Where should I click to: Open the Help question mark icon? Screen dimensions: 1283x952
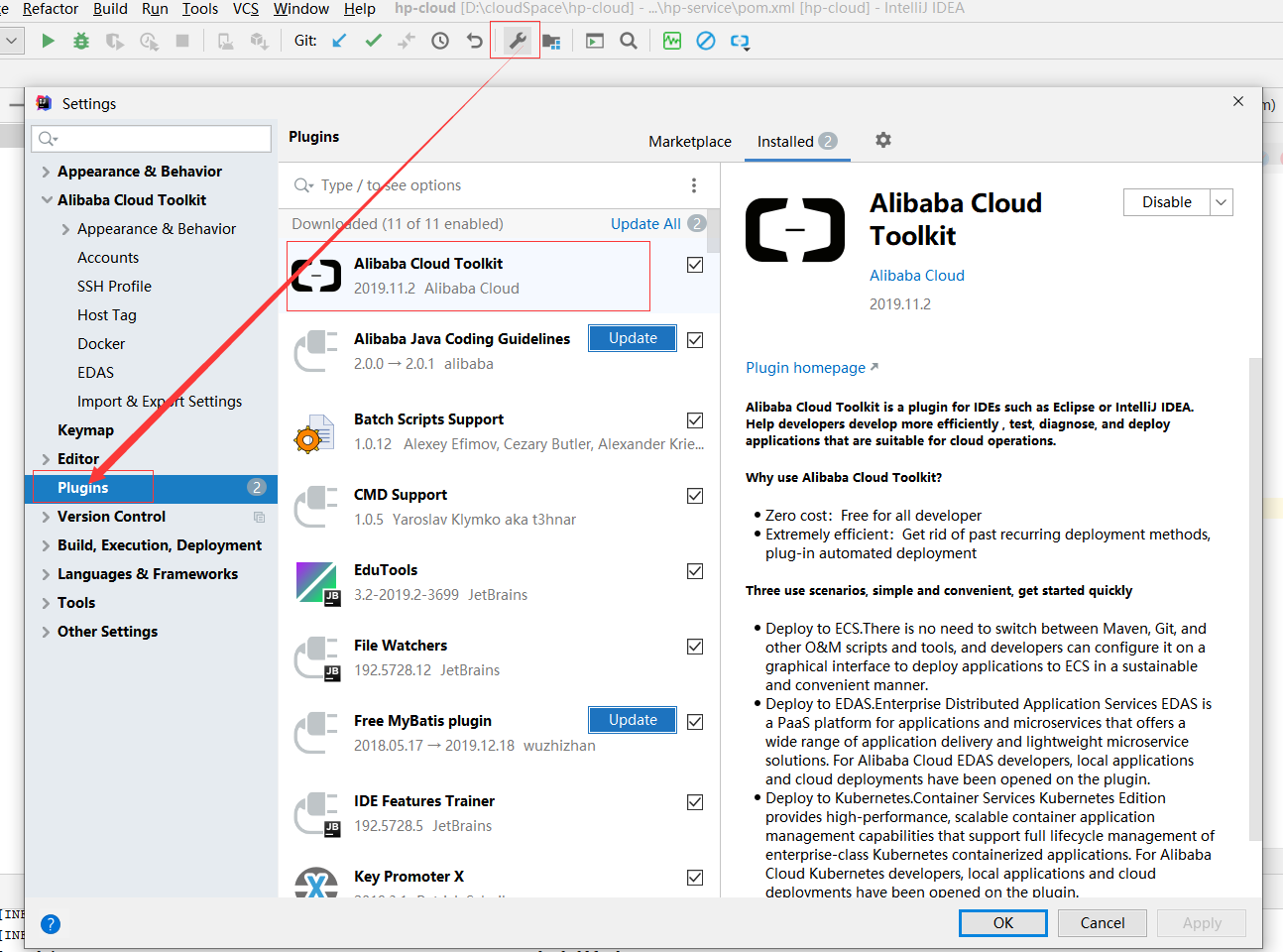click(x=51, y=924)
